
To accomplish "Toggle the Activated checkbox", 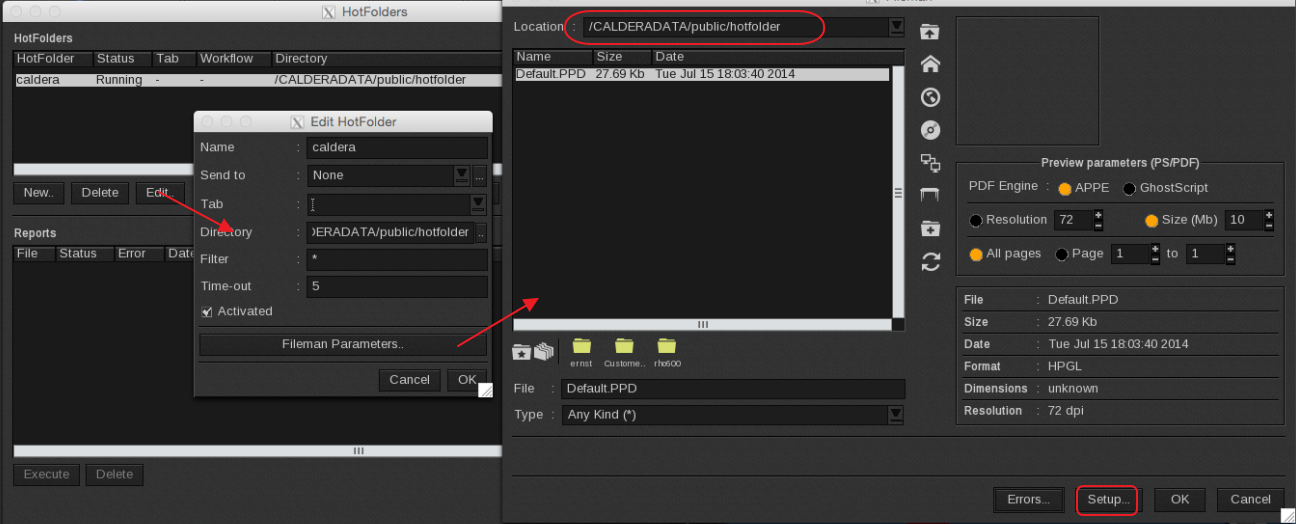I will pyautogui.click(x=207, y=312).
